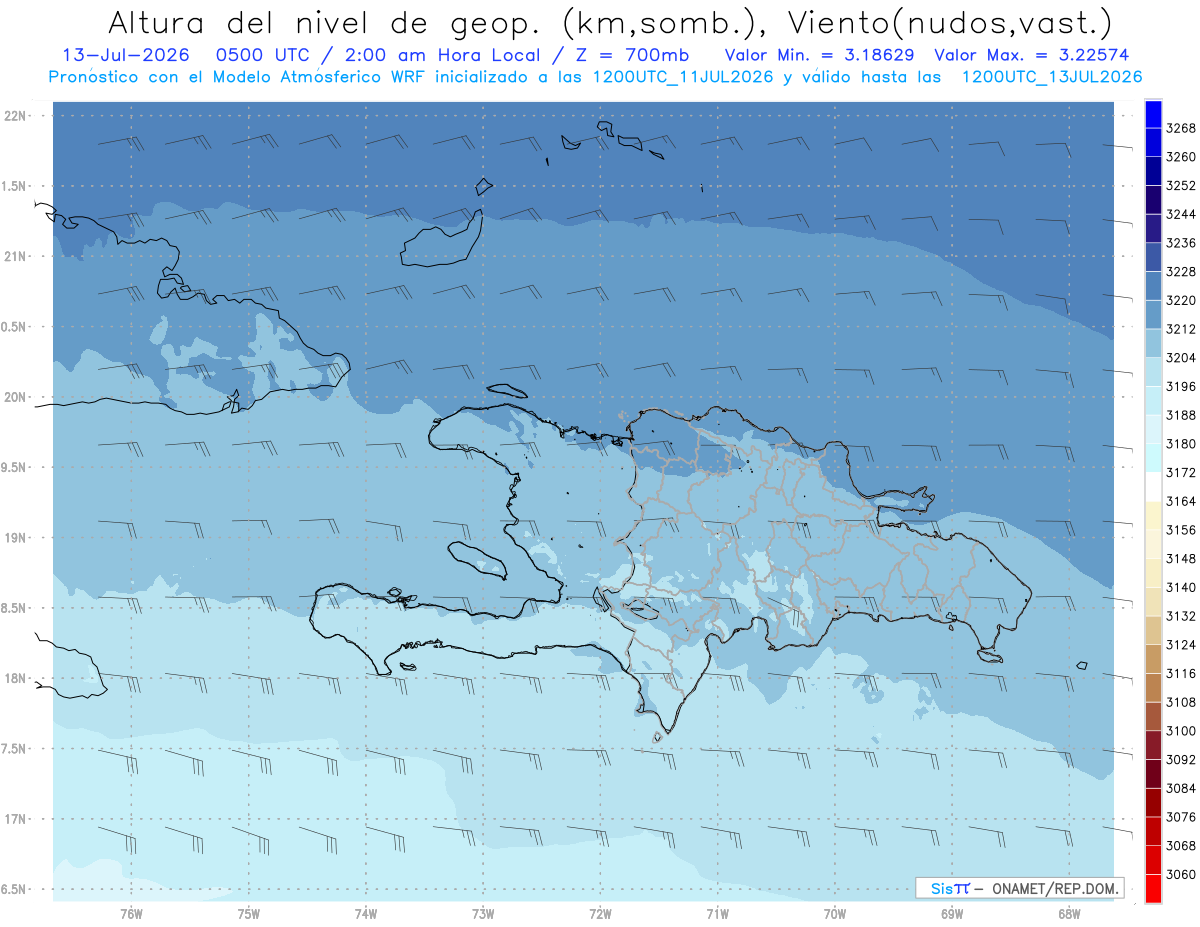Click the pale cyan swatch between 3180 and 3172
The width and height of the screenshot is (1200, 927).
pos(1153,458)
